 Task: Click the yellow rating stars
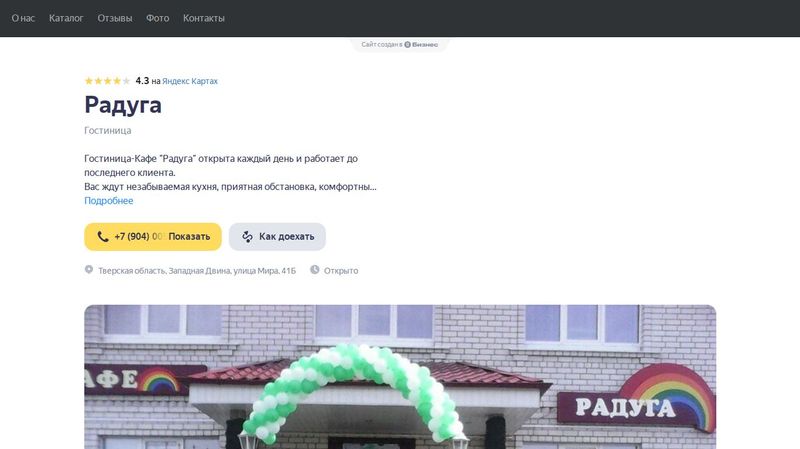[x=108, y=81]
